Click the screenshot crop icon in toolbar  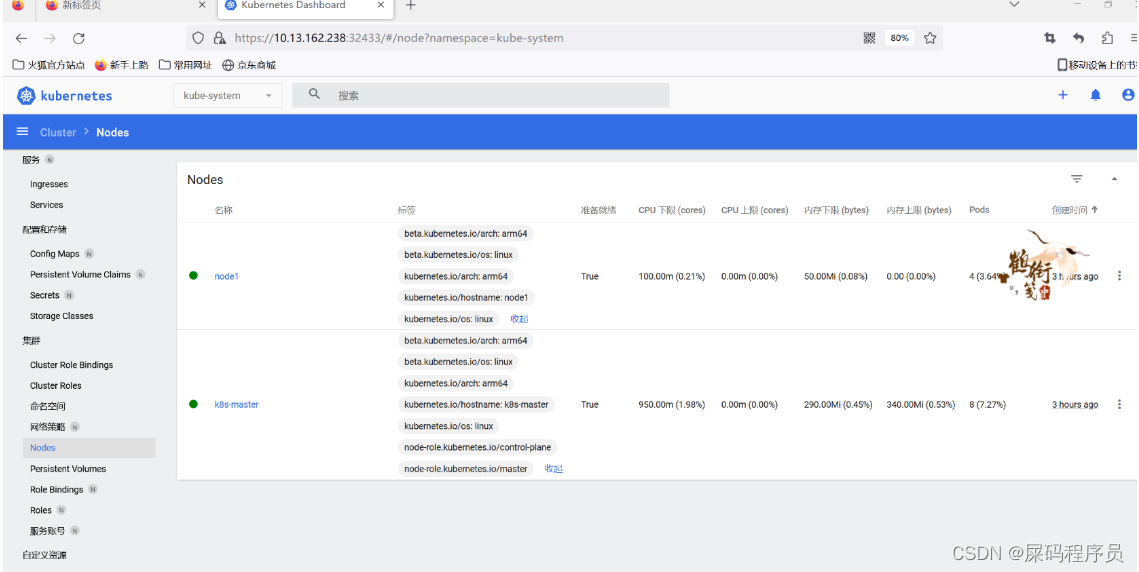(x=1050, y=38)
